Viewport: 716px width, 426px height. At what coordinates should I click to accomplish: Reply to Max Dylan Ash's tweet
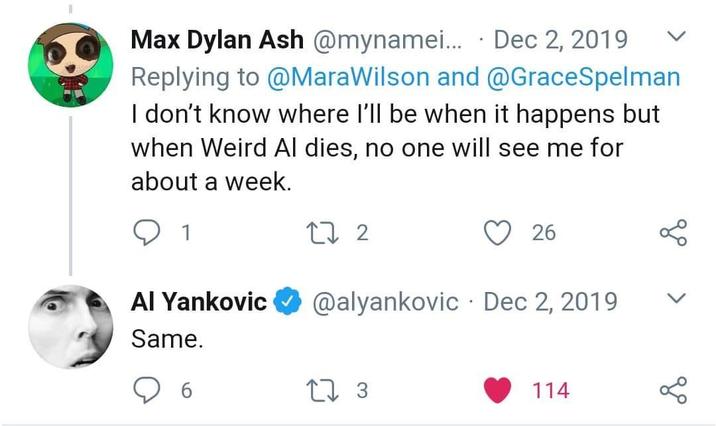(146, 233)
